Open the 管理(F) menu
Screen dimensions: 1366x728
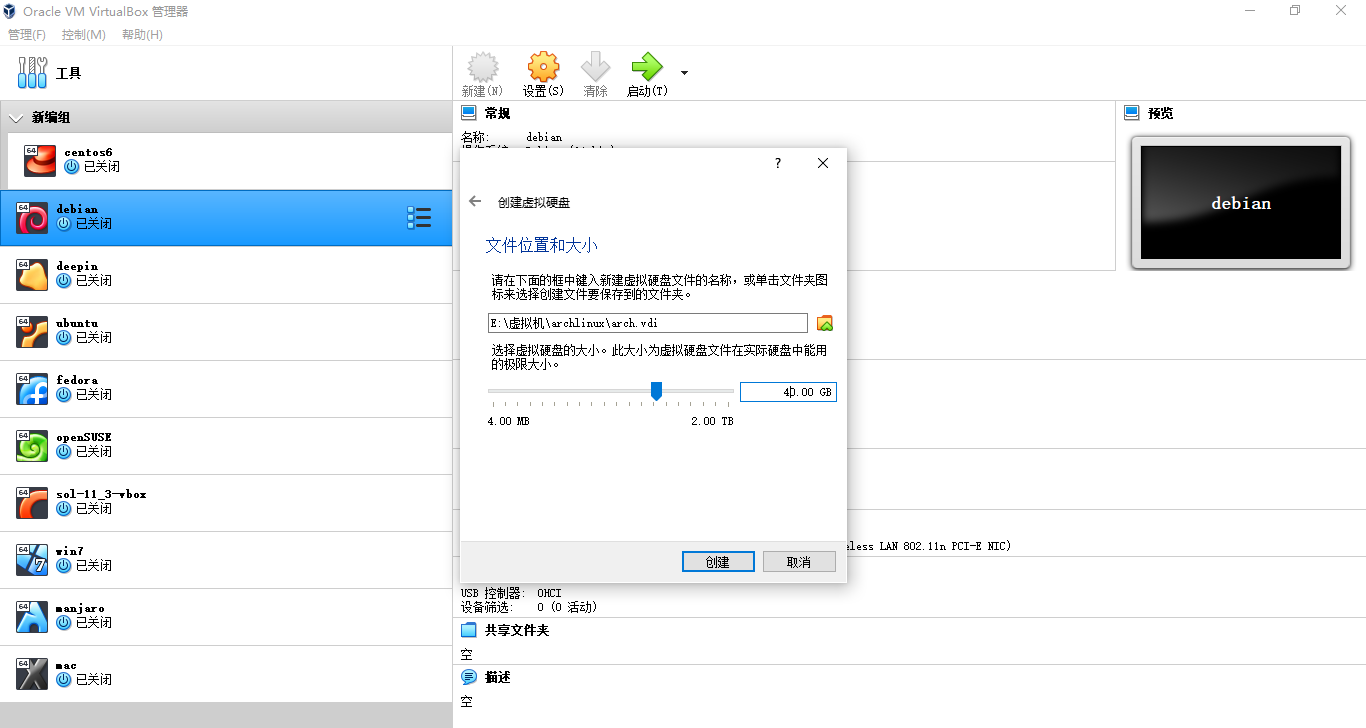click(x=27, y=34)
